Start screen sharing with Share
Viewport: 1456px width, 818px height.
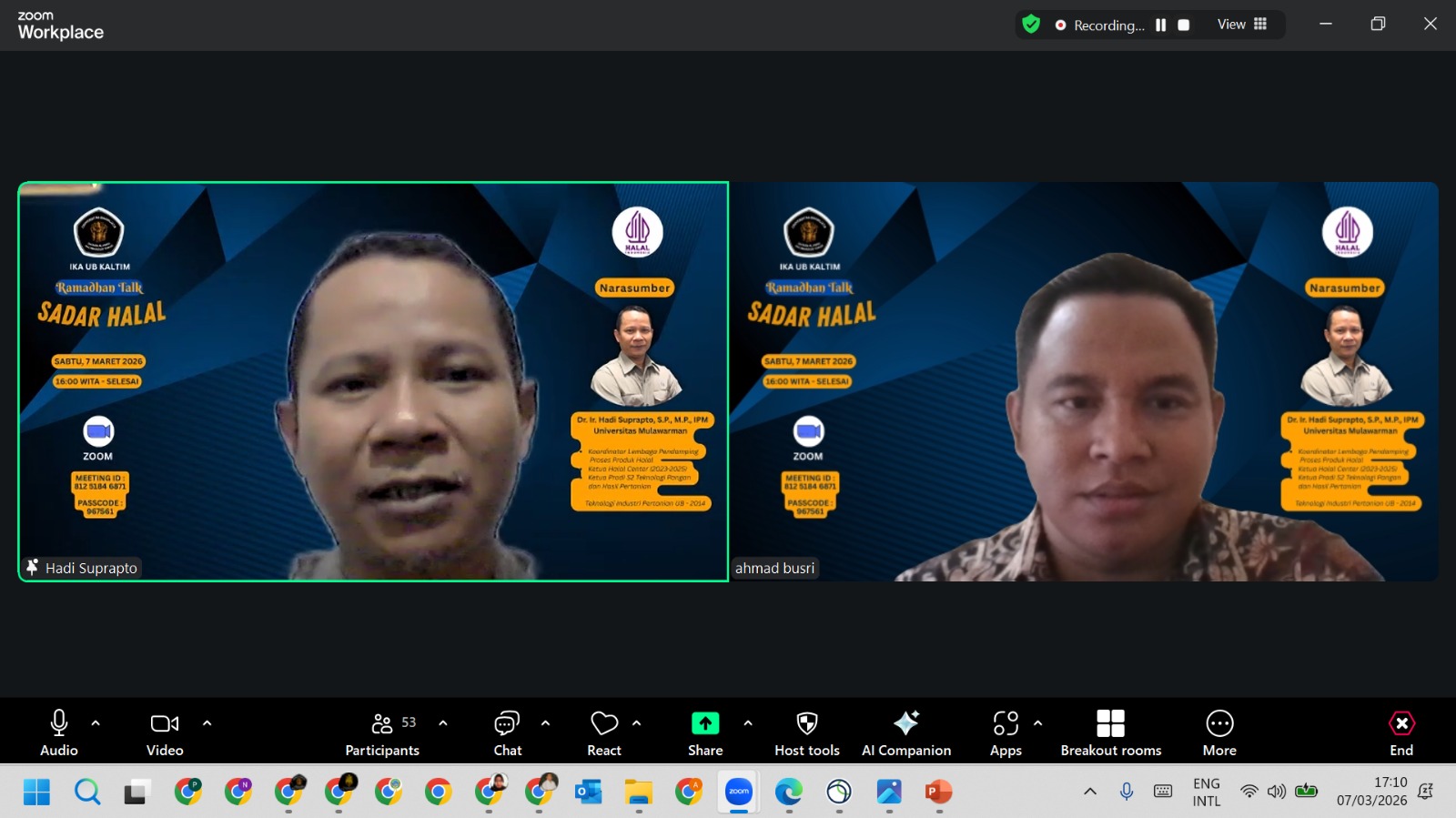point(705,732)
